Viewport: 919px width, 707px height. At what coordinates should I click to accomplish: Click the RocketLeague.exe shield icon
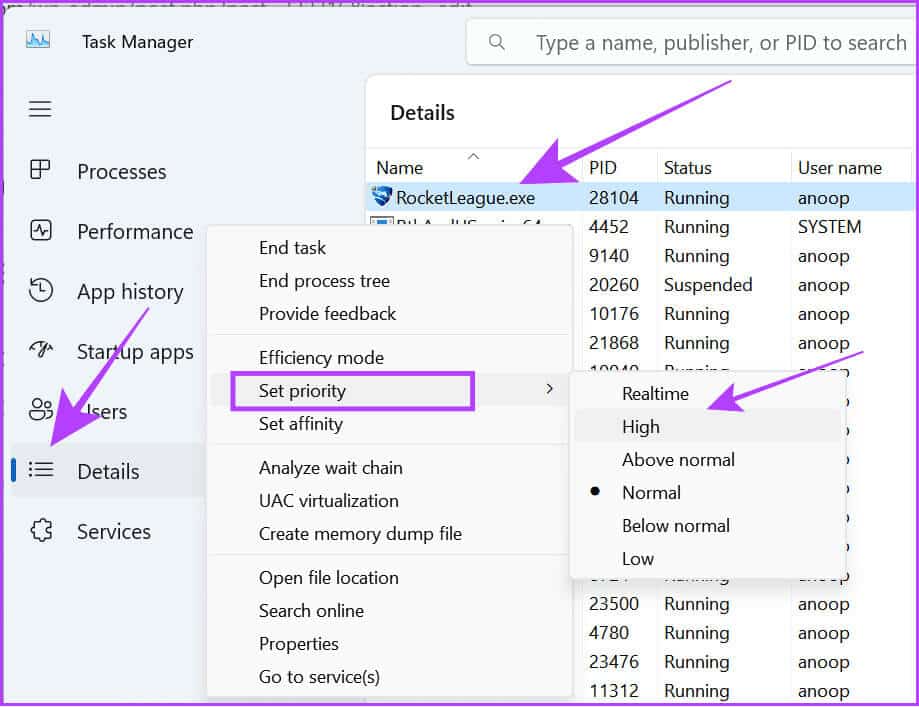tap(382, 196)
